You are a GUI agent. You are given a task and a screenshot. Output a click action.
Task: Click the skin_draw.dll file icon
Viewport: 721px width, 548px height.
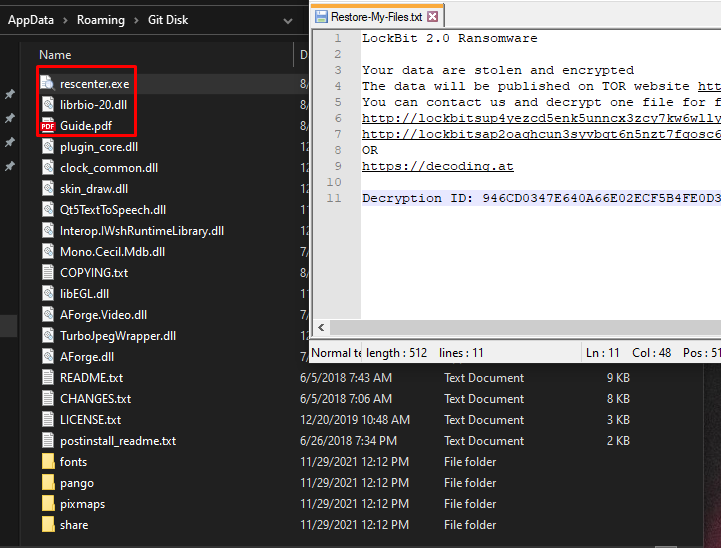[x=48, y=188]
